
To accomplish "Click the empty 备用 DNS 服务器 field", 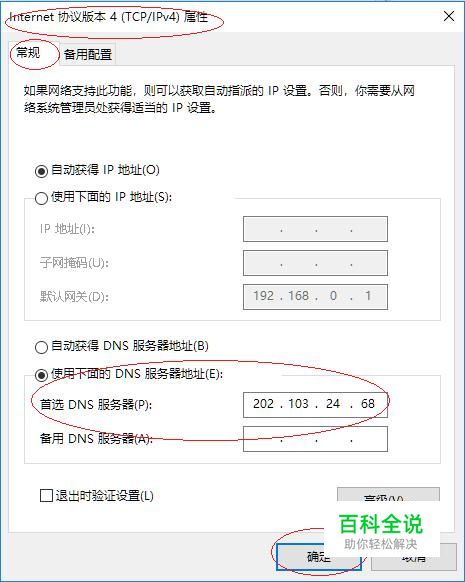I will tap(315, 439).
